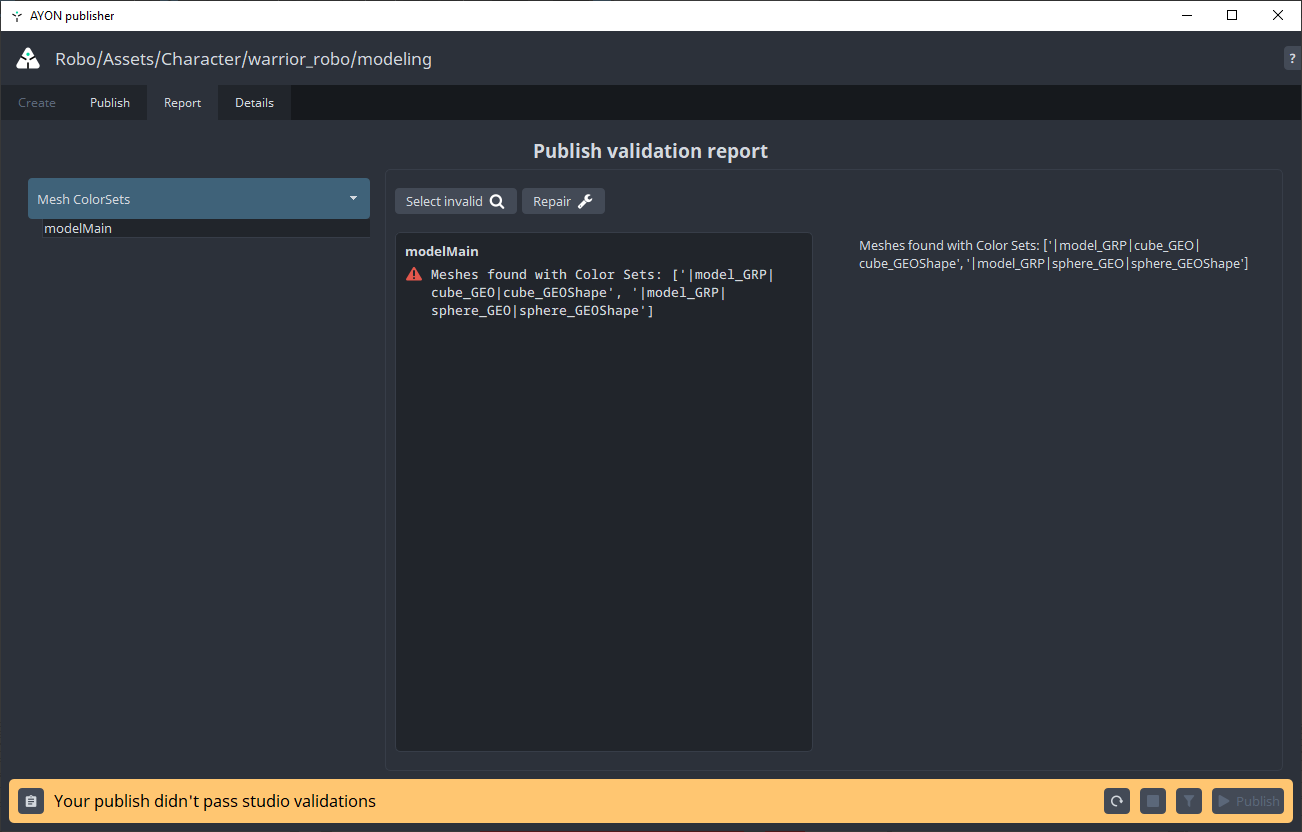Click the Select invalid button
This screenshot has height=832, width=1302.
point(455,201)
